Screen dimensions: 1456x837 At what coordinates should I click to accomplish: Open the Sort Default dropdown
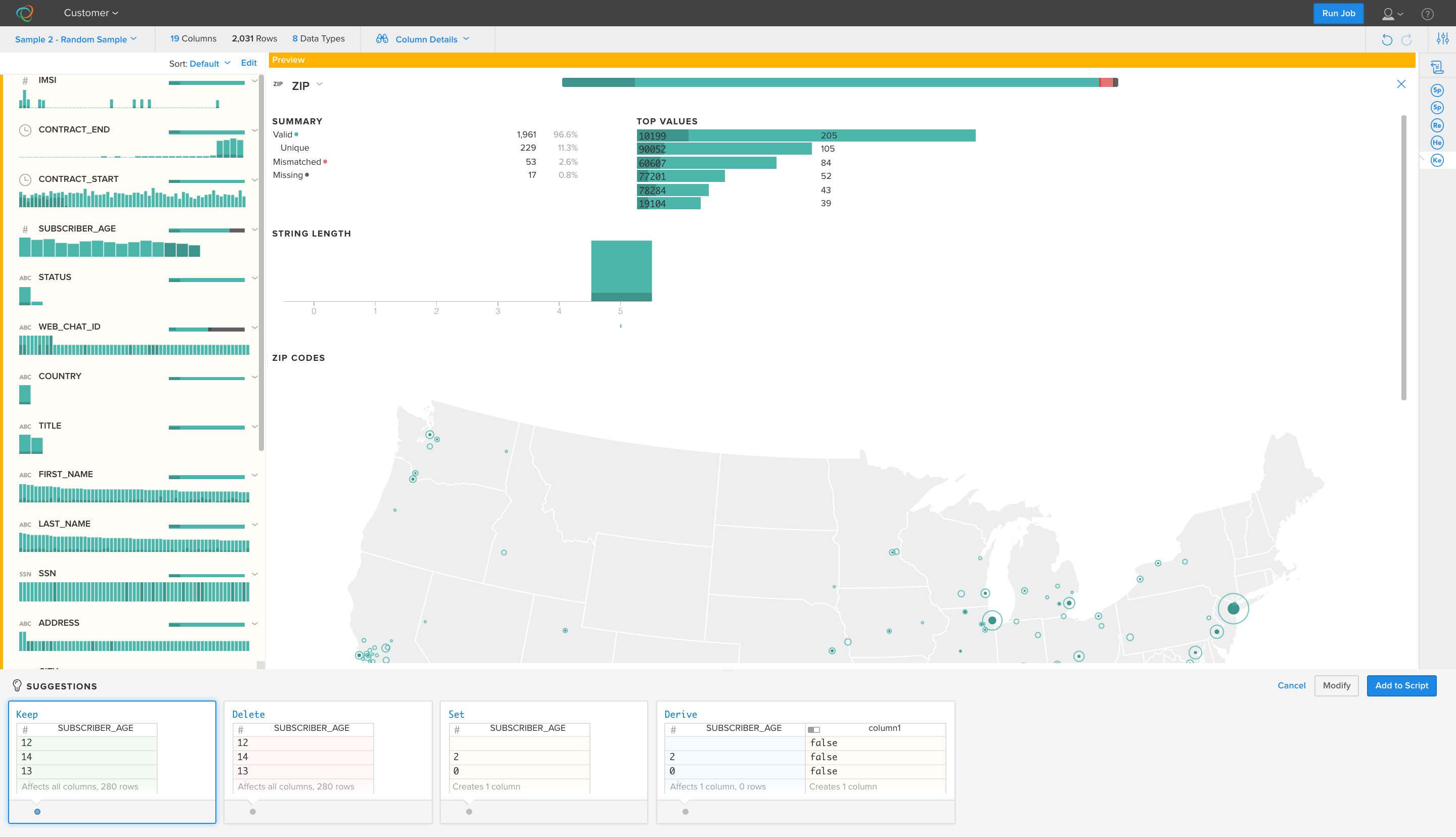[x=210, y=63]
